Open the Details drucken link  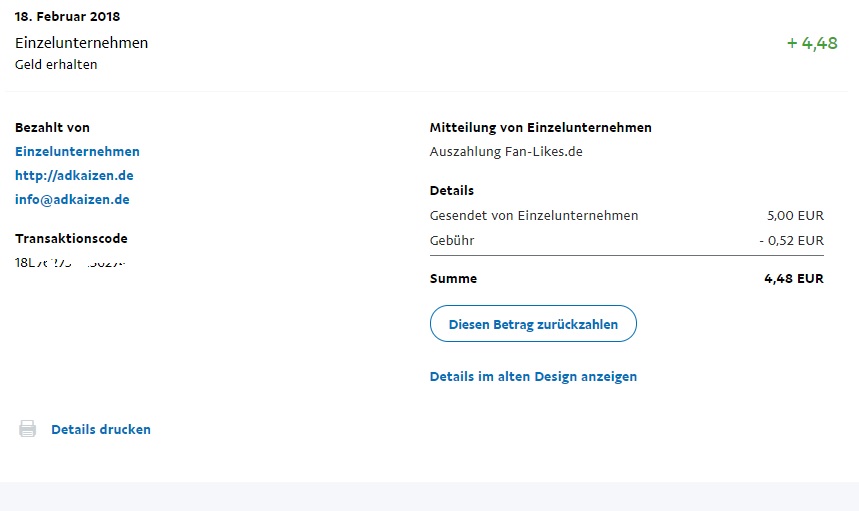tap(101, 429)
